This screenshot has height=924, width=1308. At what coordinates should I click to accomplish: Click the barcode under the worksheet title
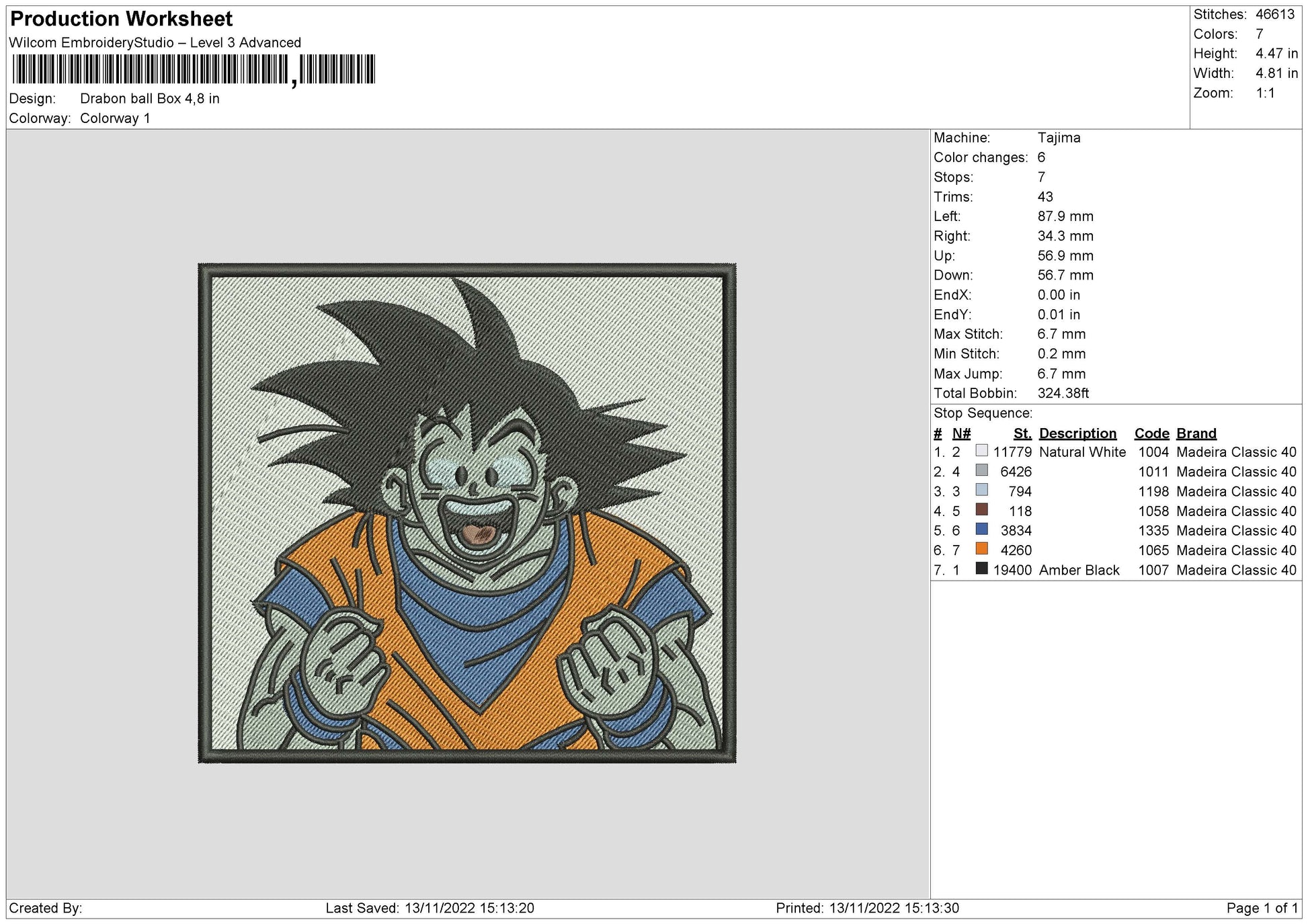(x=194, y=70)
